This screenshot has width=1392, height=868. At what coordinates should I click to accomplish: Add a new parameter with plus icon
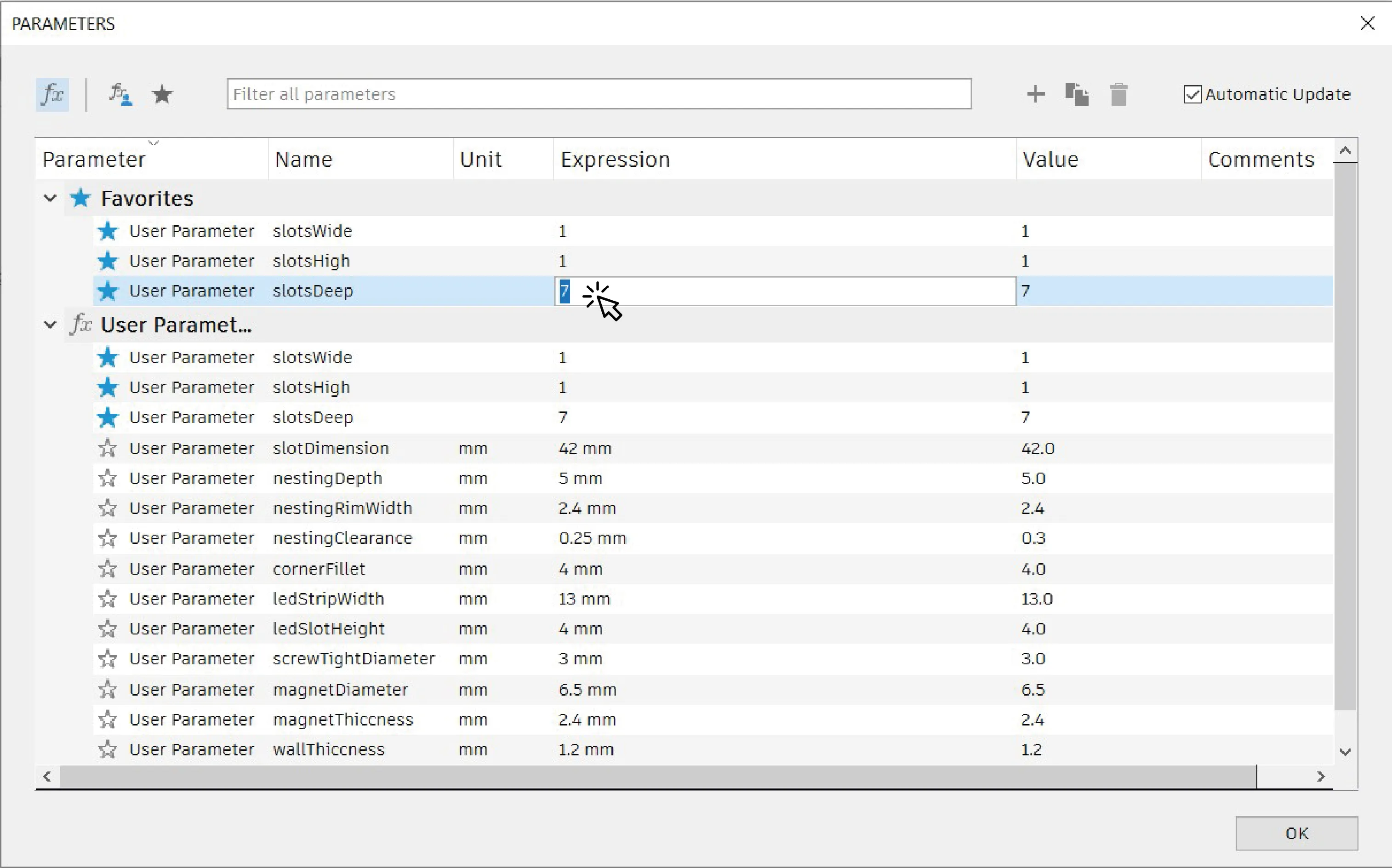click(1036, 94)
